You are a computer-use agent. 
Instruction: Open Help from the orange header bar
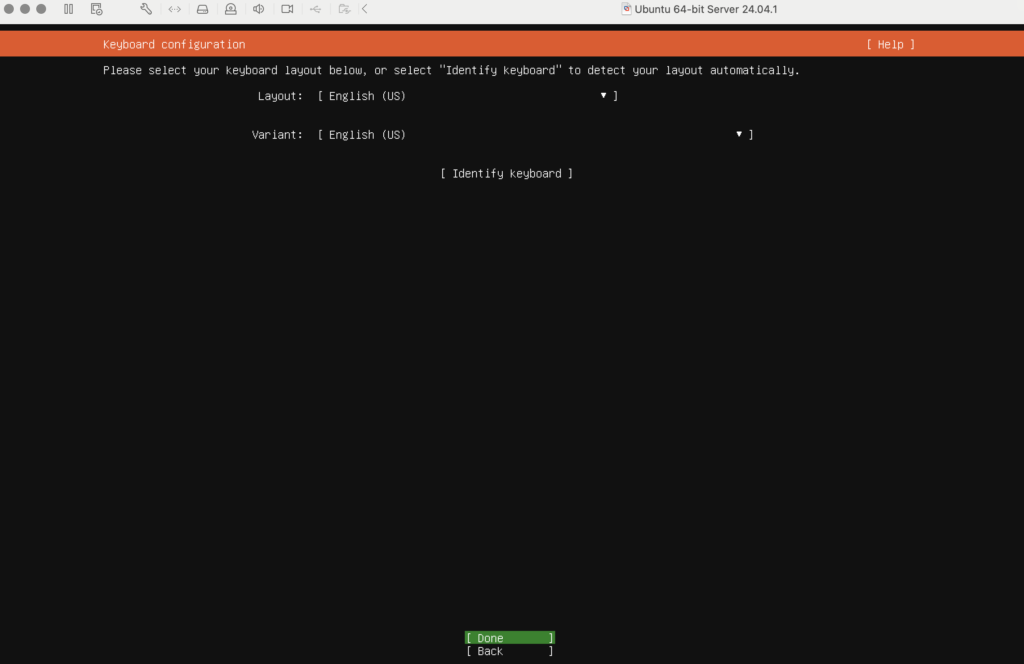point(888,44)
